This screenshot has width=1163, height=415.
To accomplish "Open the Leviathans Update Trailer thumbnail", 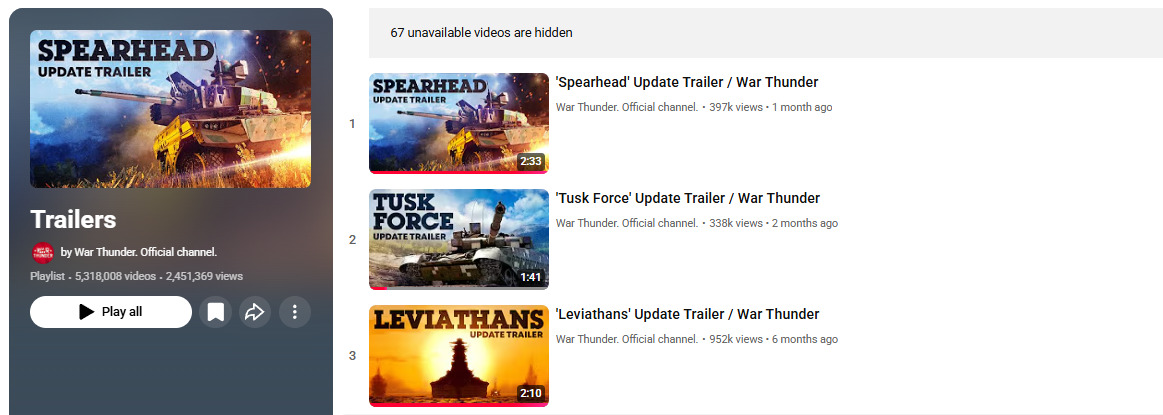I will (458, 356).
